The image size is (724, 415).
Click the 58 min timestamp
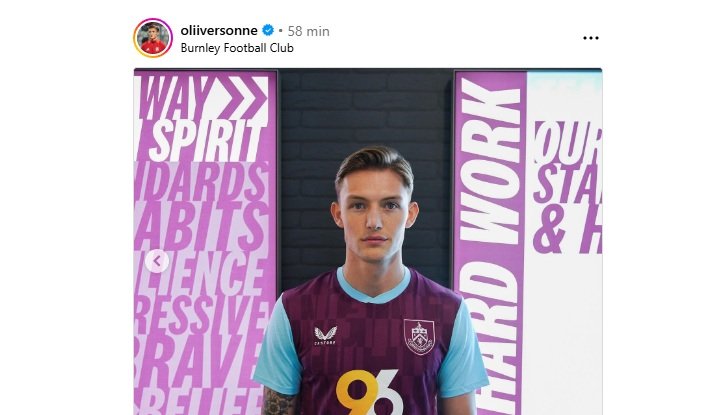pos(308,31)
